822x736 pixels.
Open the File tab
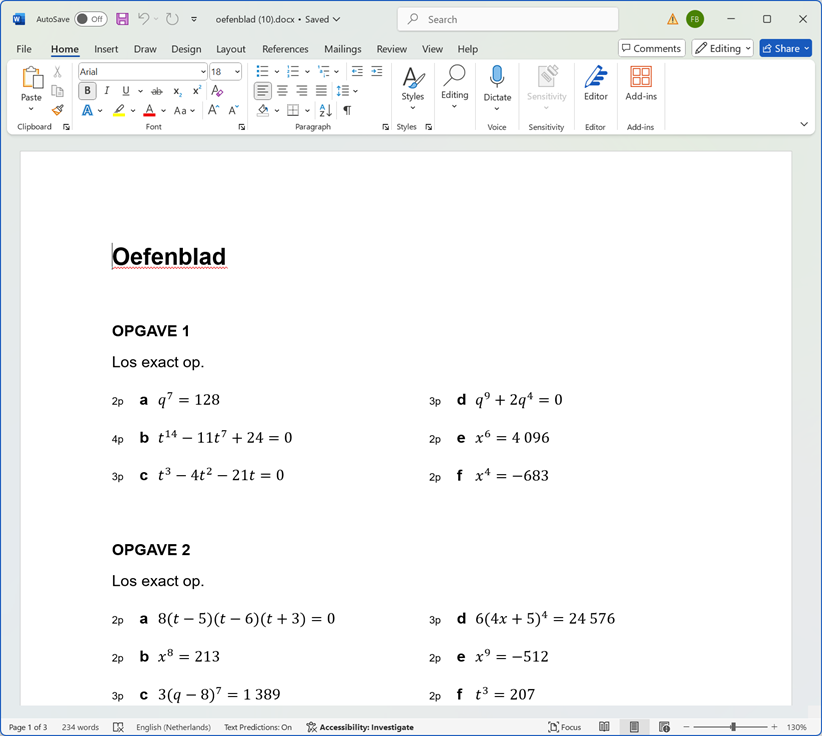point(24,49)
